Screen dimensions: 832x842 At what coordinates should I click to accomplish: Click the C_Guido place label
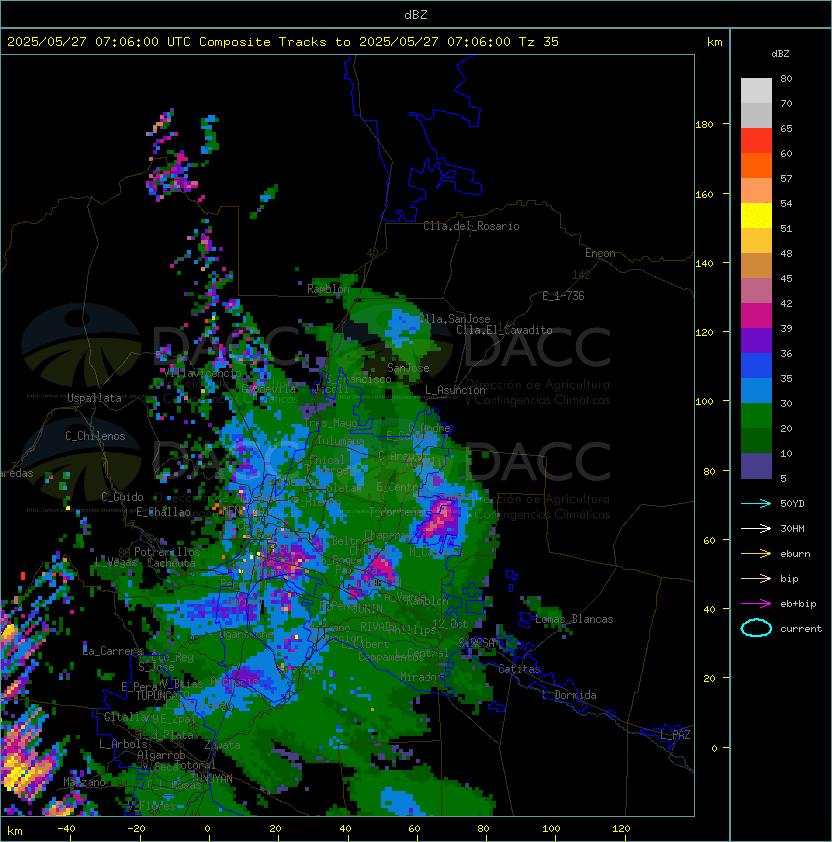(122, 497)
